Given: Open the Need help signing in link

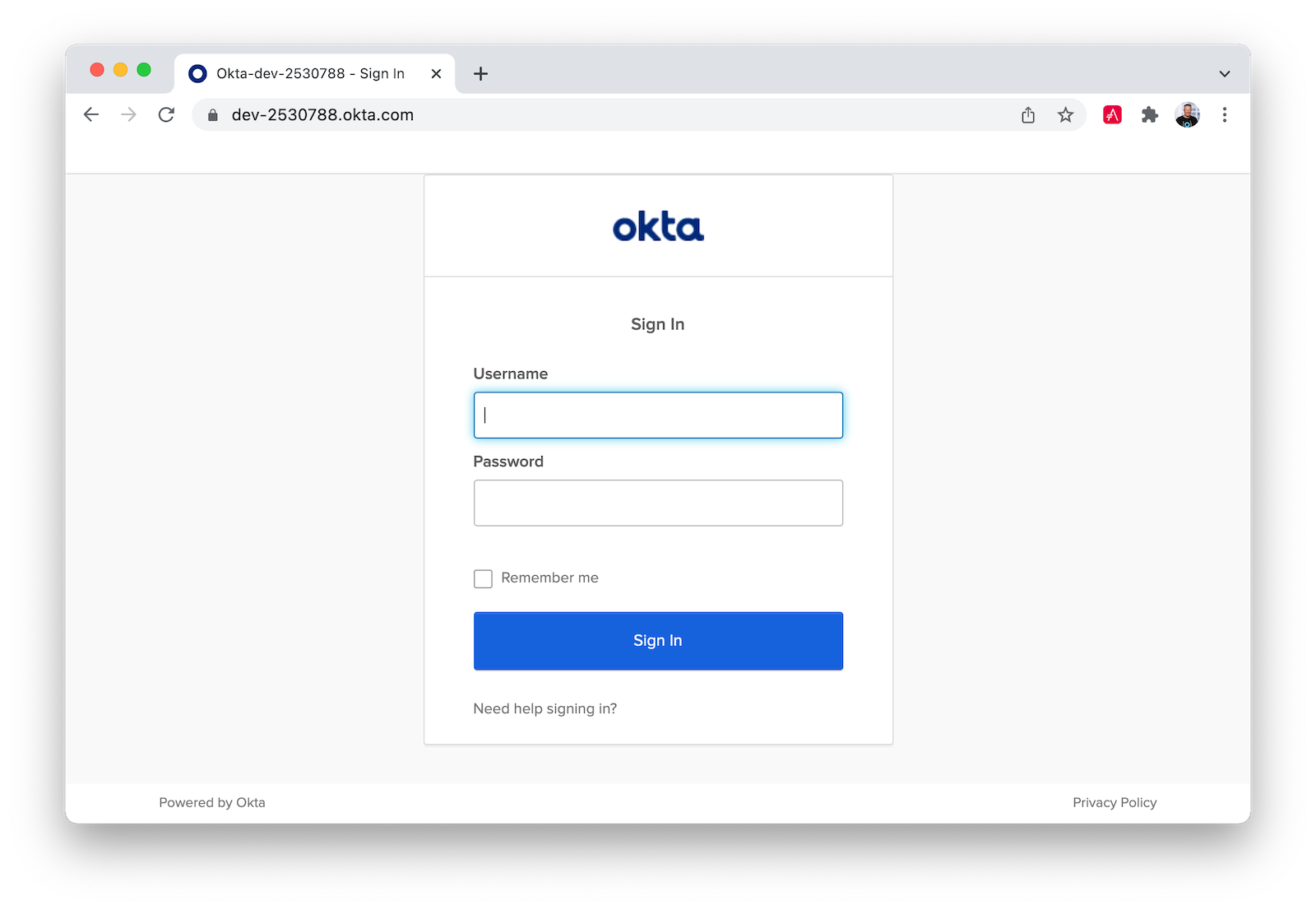Looking at the screenshot, I should pos(544,709).
